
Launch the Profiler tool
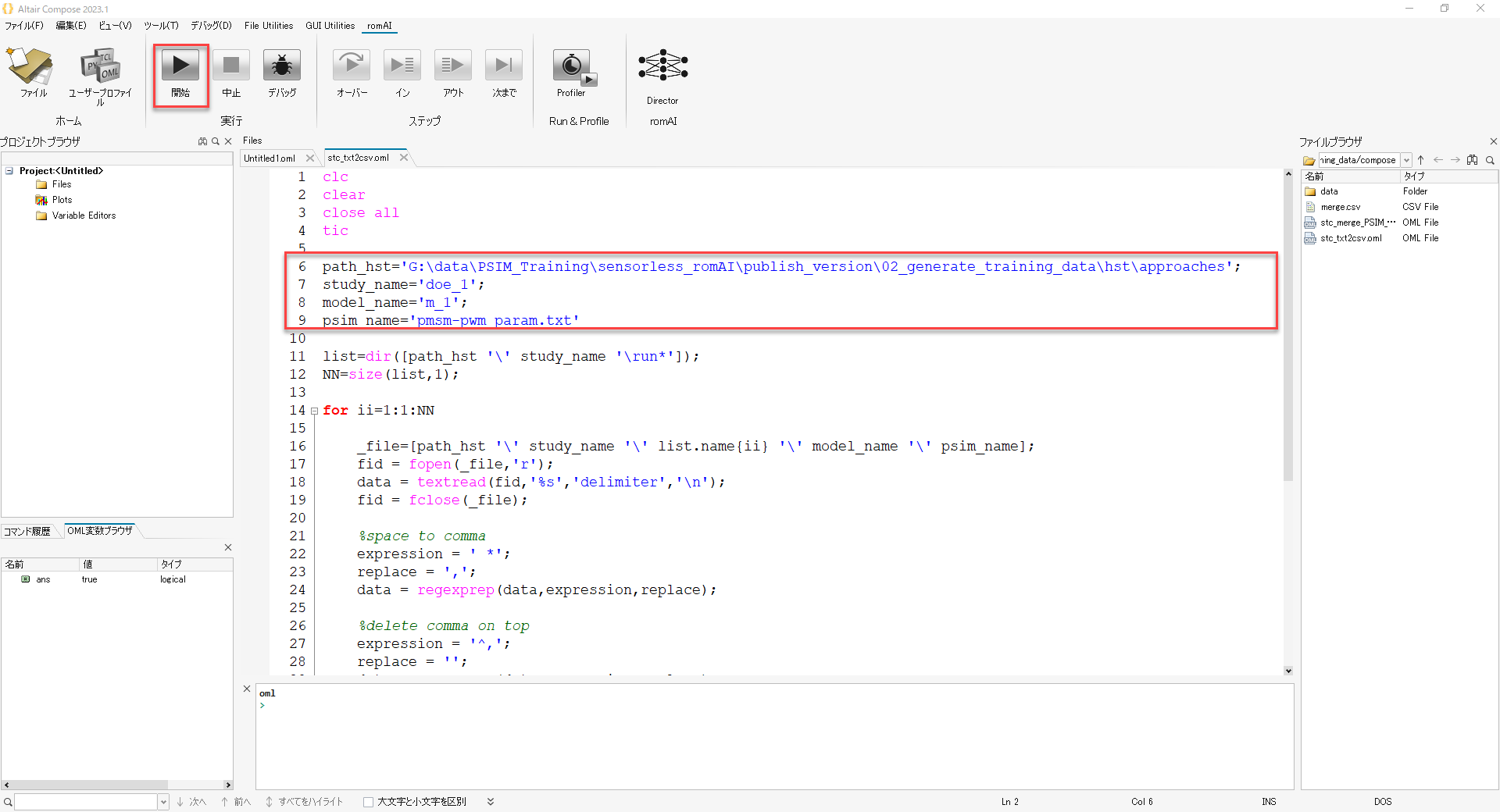(573, 75)
